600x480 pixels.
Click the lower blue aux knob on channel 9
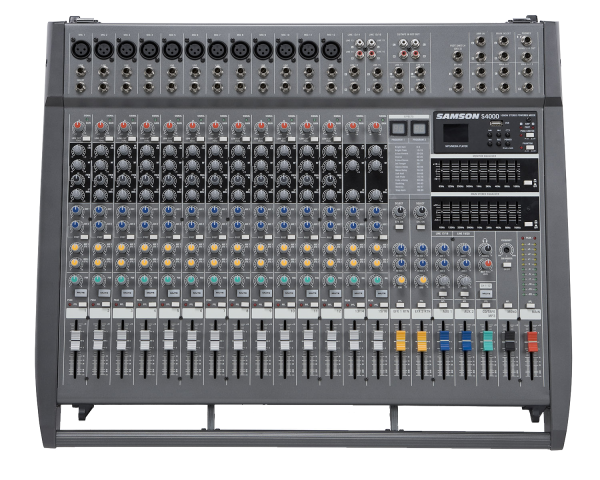[x=261, y=225]
